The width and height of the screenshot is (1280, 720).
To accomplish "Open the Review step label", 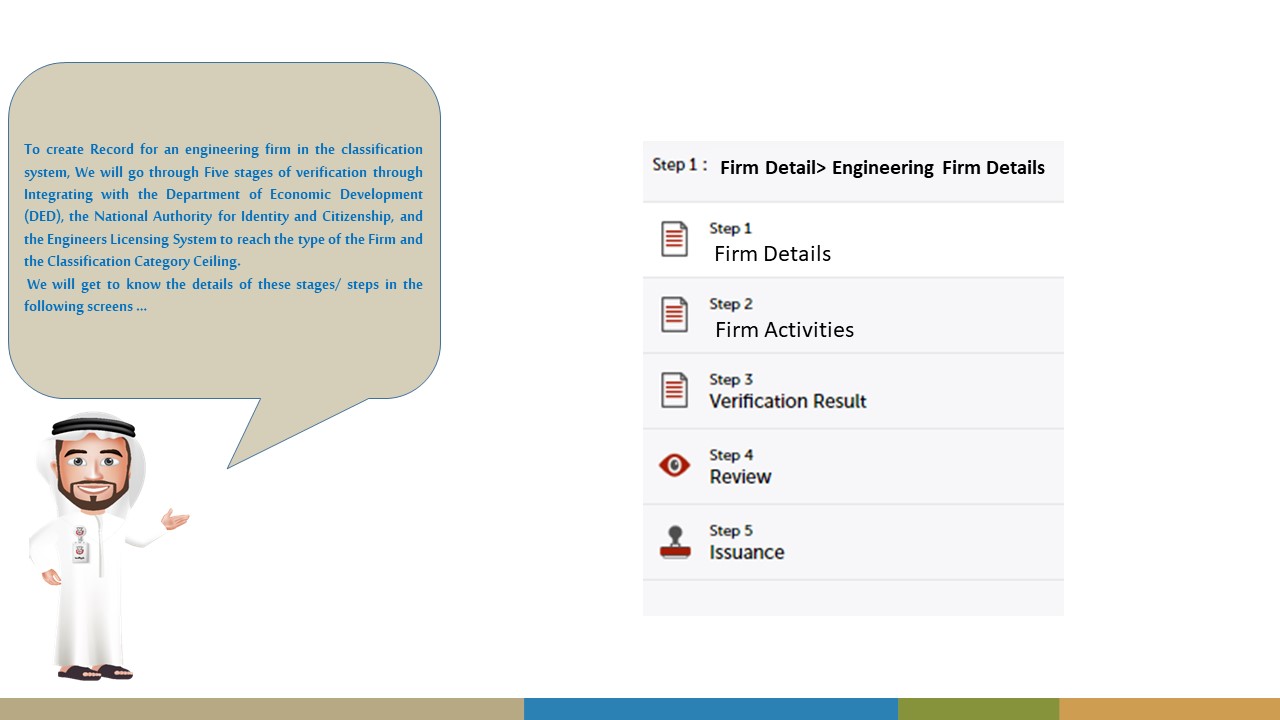I will [x=740, y=477].
